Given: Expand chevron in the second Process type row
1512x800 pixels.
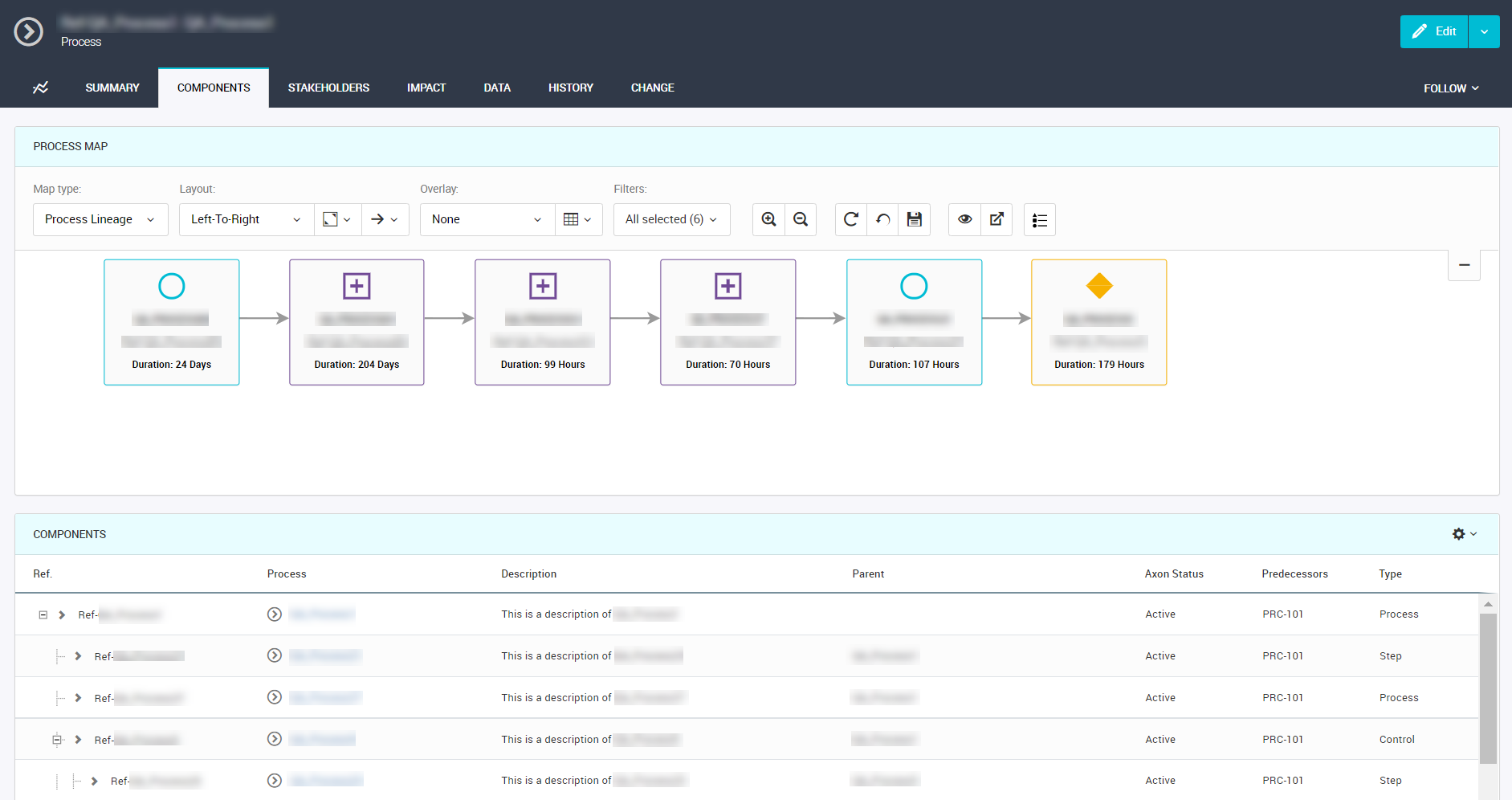Looking at the screenshot, I should click(x=78, y=698).
